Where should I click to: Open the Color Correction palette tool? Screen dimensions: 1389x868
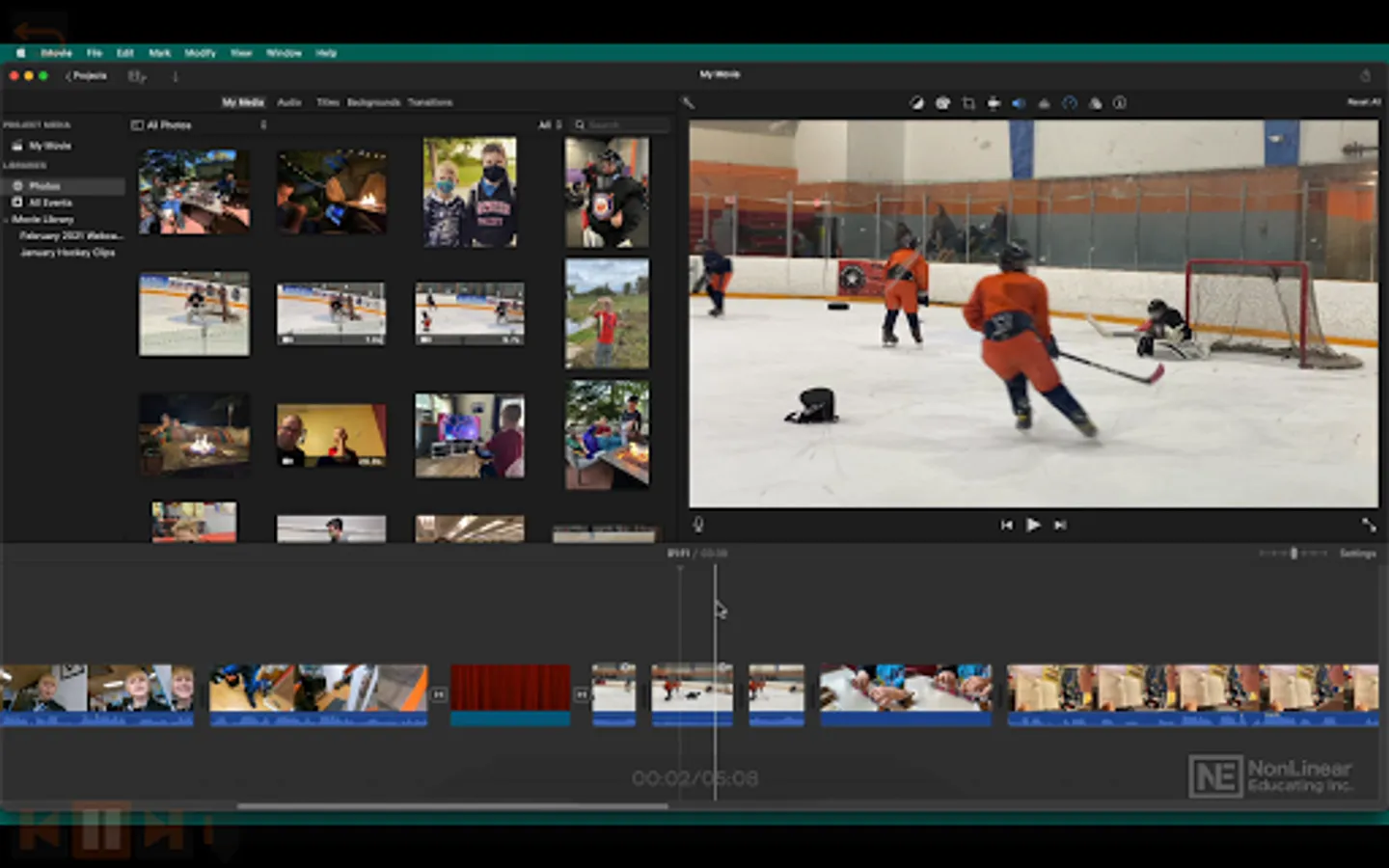pyautogui.click(x=942, y=103)
